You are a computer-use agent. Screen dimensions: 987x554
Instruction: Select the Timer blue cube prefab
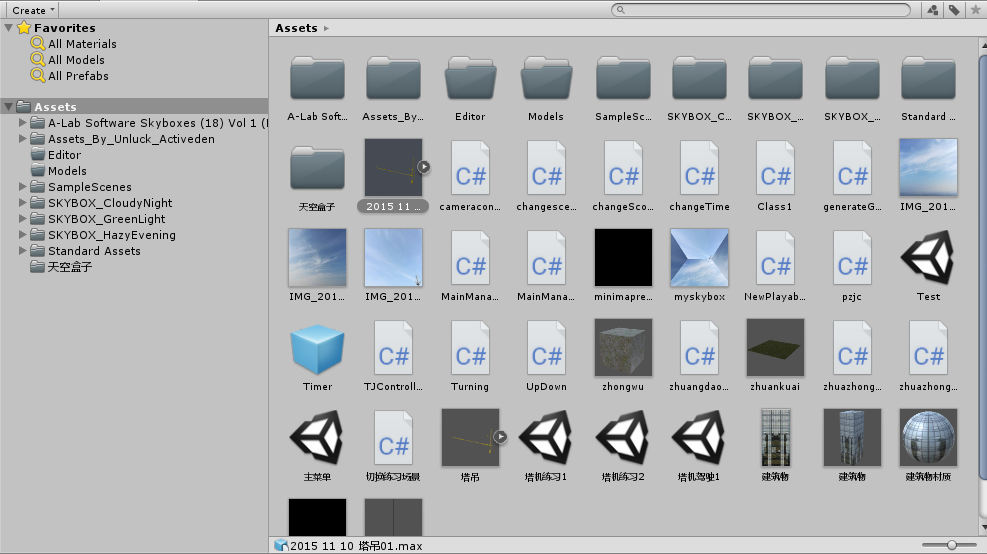[317, 348]
